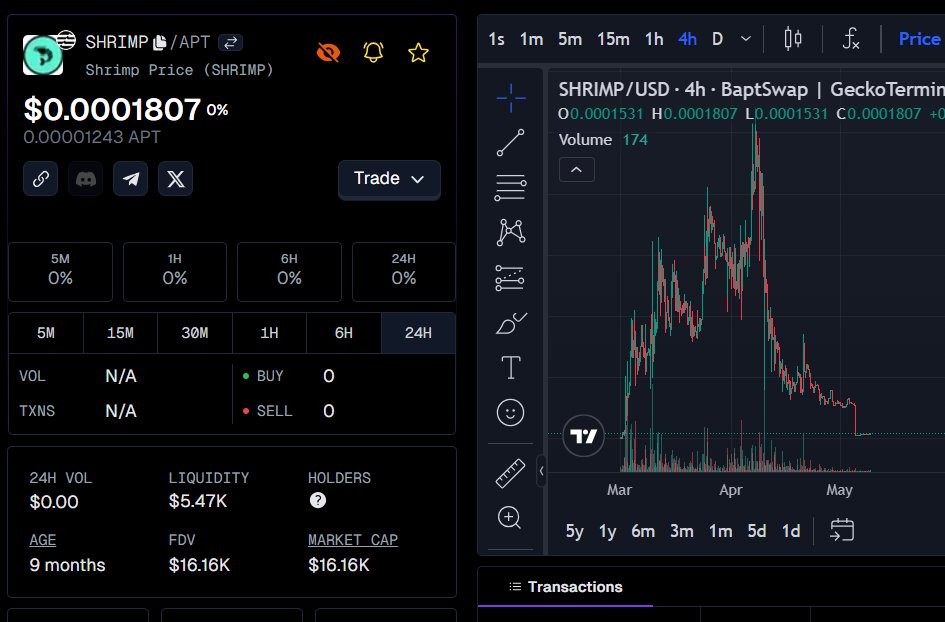Viewport: 945px width, 622px height.
Task: Select the pattern drawing tool
Action: [510, 233]
